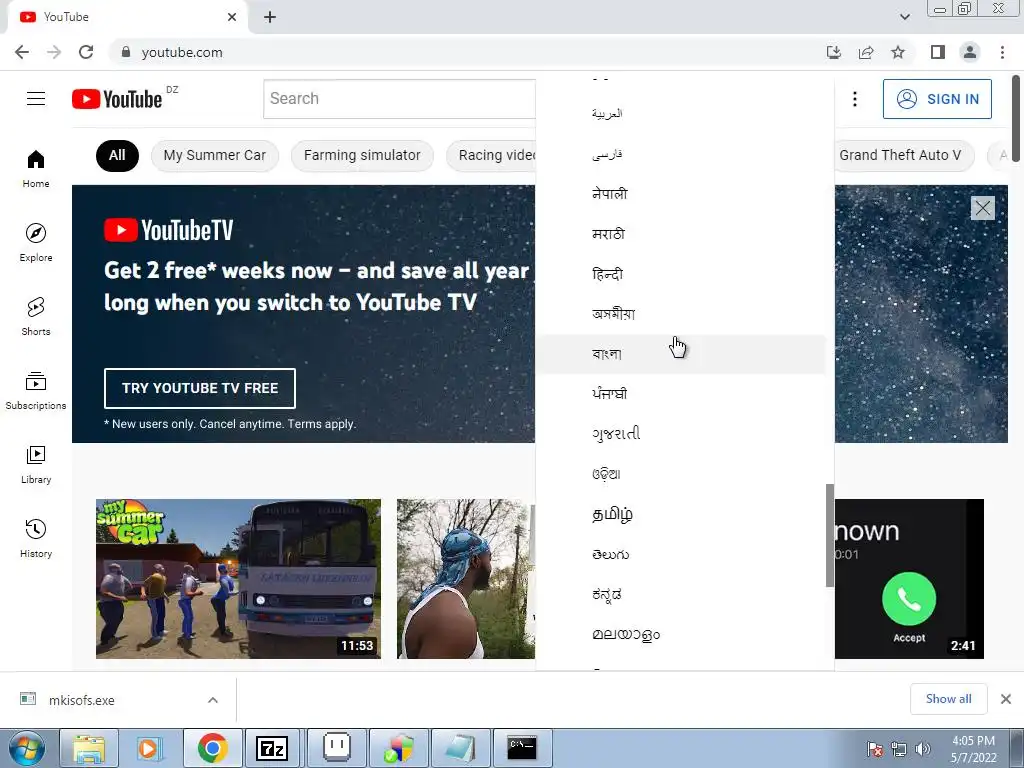Screen dimensions: 1024x768
Task: Open Chrome three-dot menu
Action: (1002, 52)
